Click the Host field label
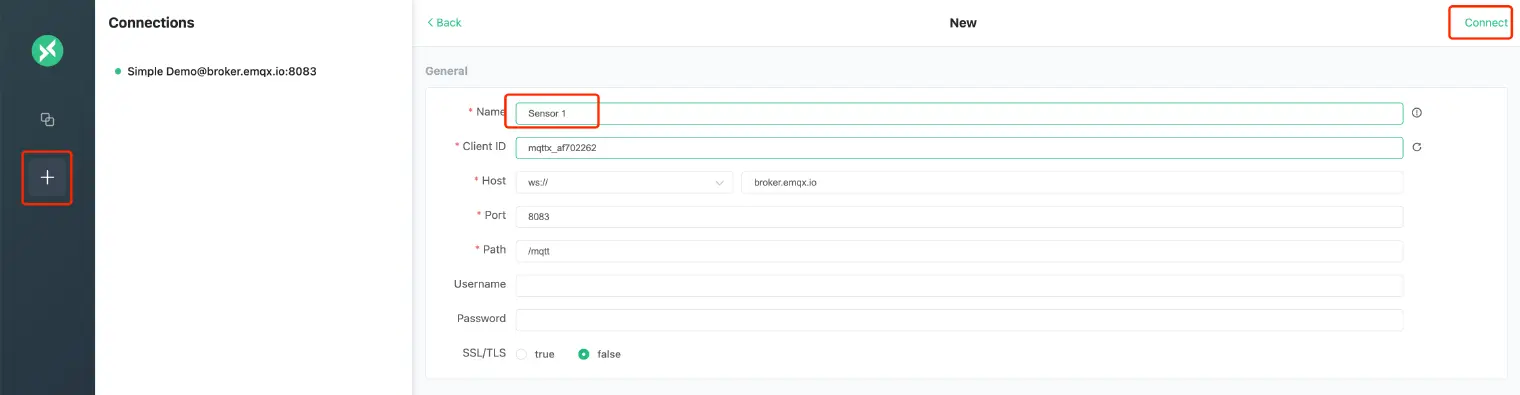Viewport: 1520px width, 395px height. [x=493, y=181]
